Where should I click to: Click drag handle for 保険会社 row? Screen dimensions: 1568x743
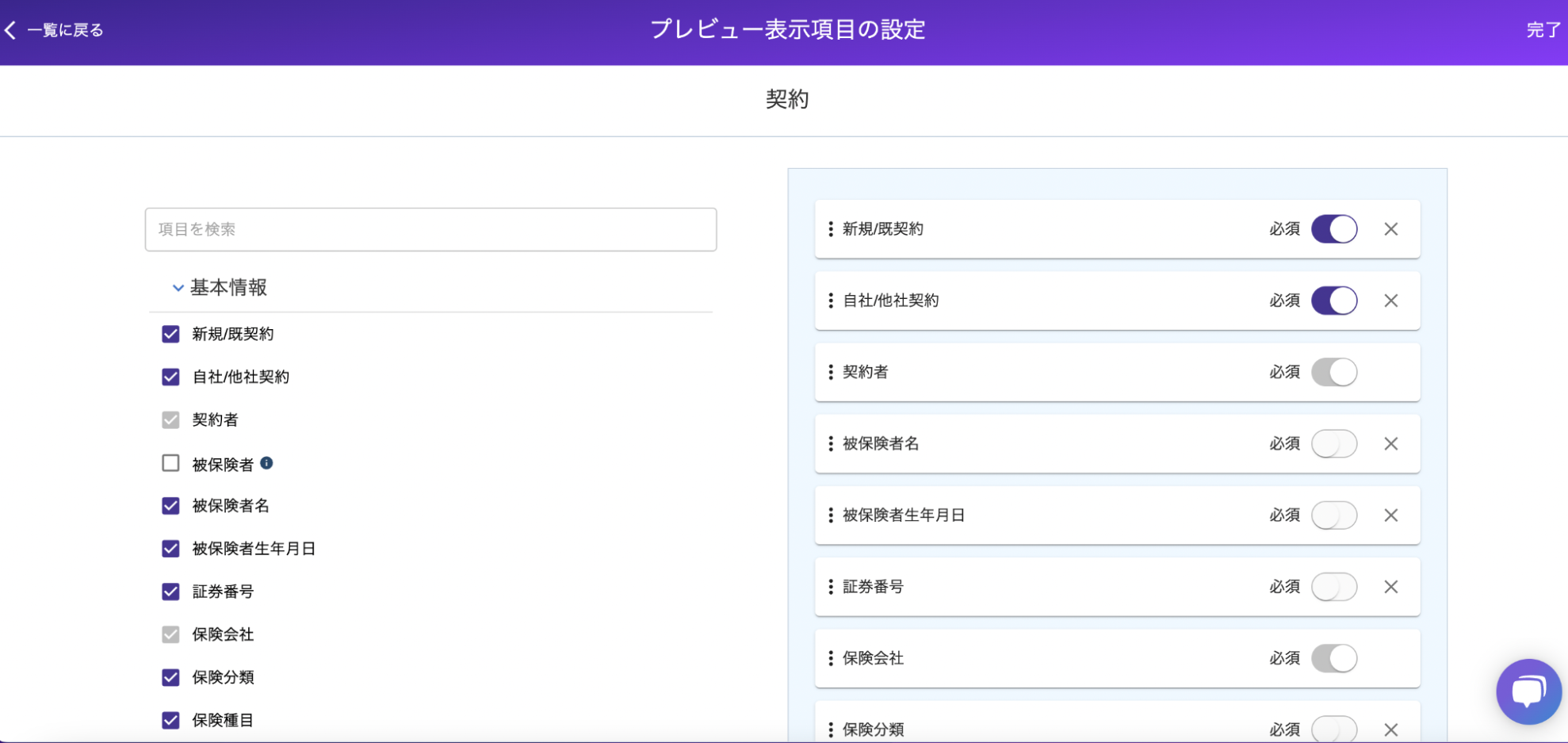click(x=830, y=658)
